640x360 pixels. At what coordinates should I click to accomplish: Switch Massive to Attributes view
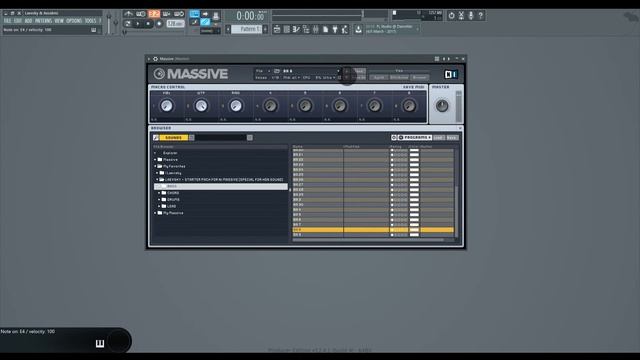[x=399, y=77]
